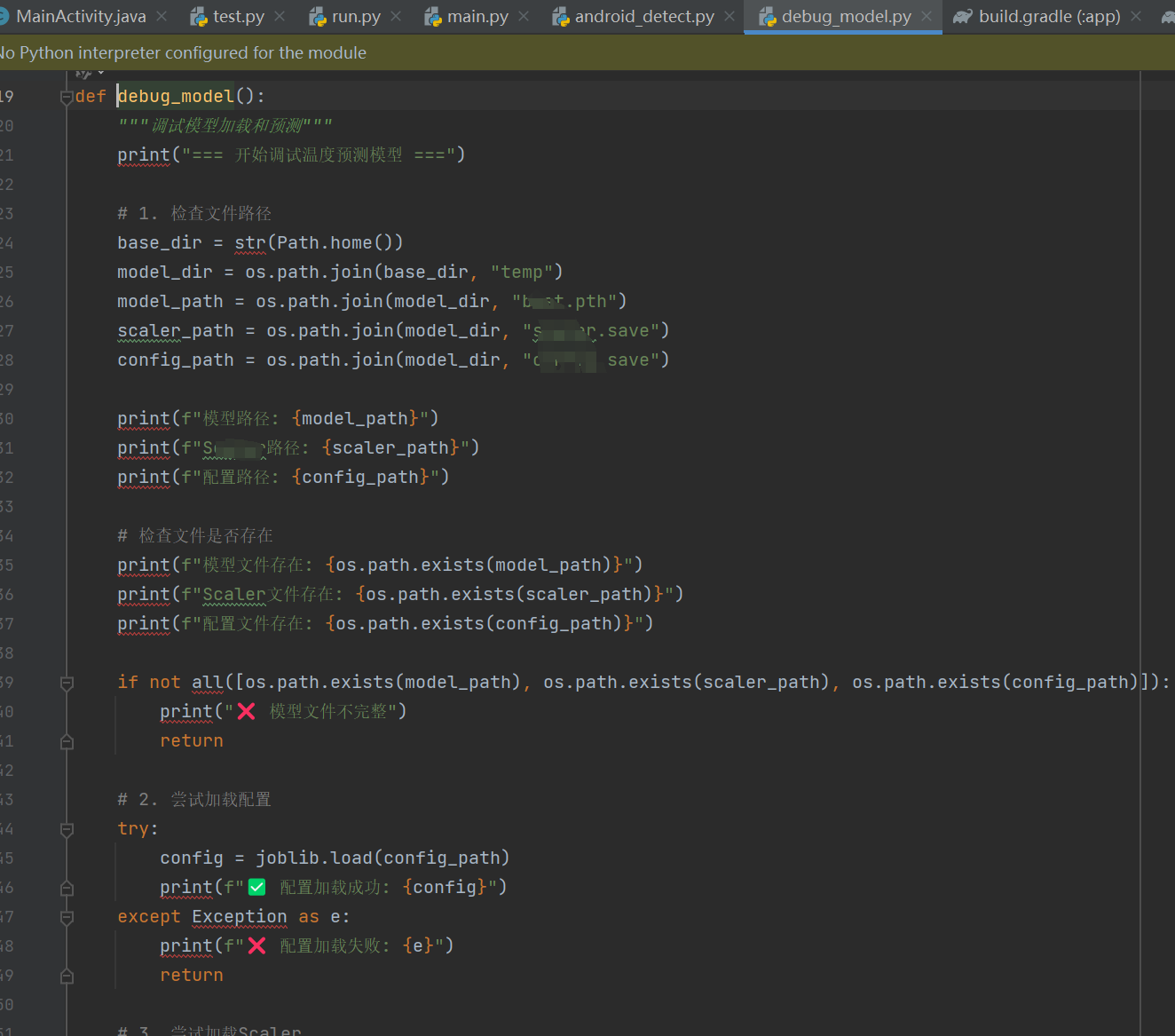
Task: Click the Python icon on the run.py tab
Action: pos(319,15)
